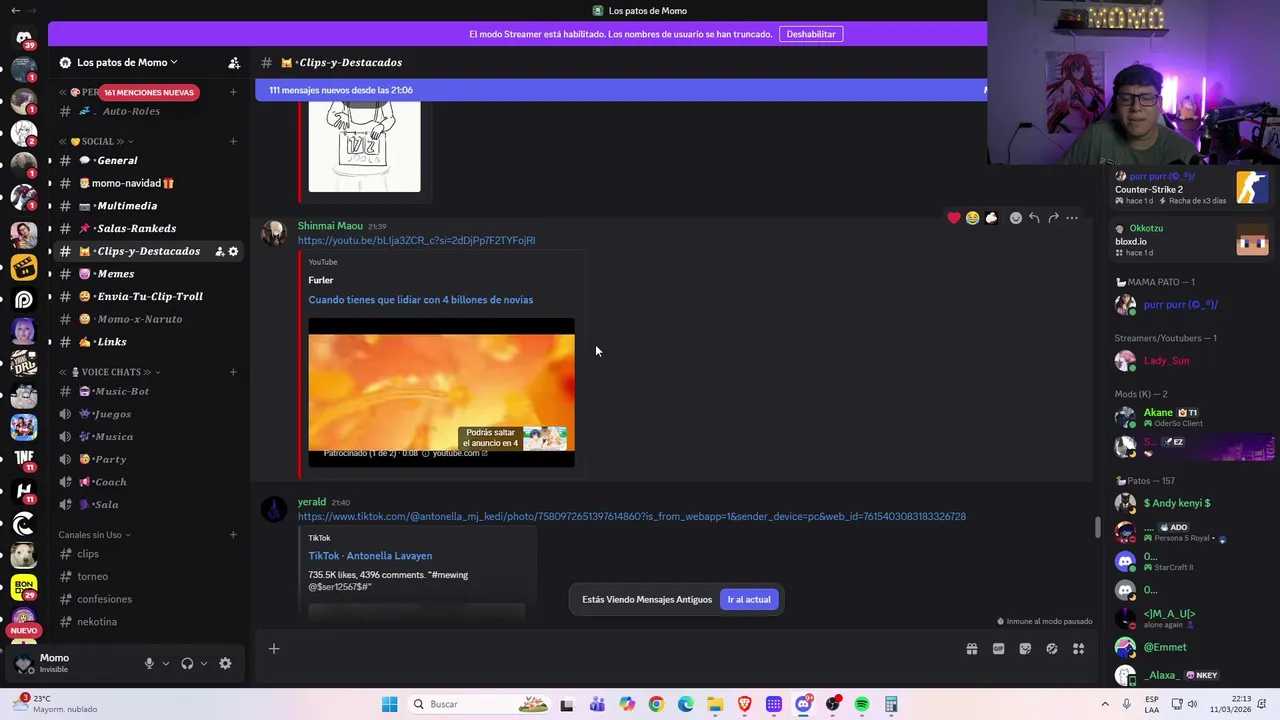Open video title Cuando tienes que lidiar link
1280x720 pixels.
(x=420, y=300)
